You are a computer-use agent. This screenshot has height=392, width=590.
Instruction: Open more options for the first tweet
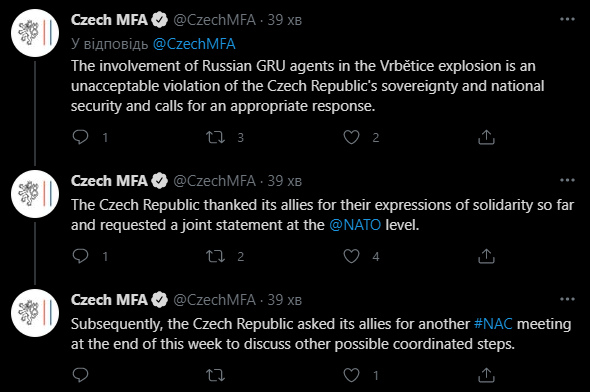point(567,19)
